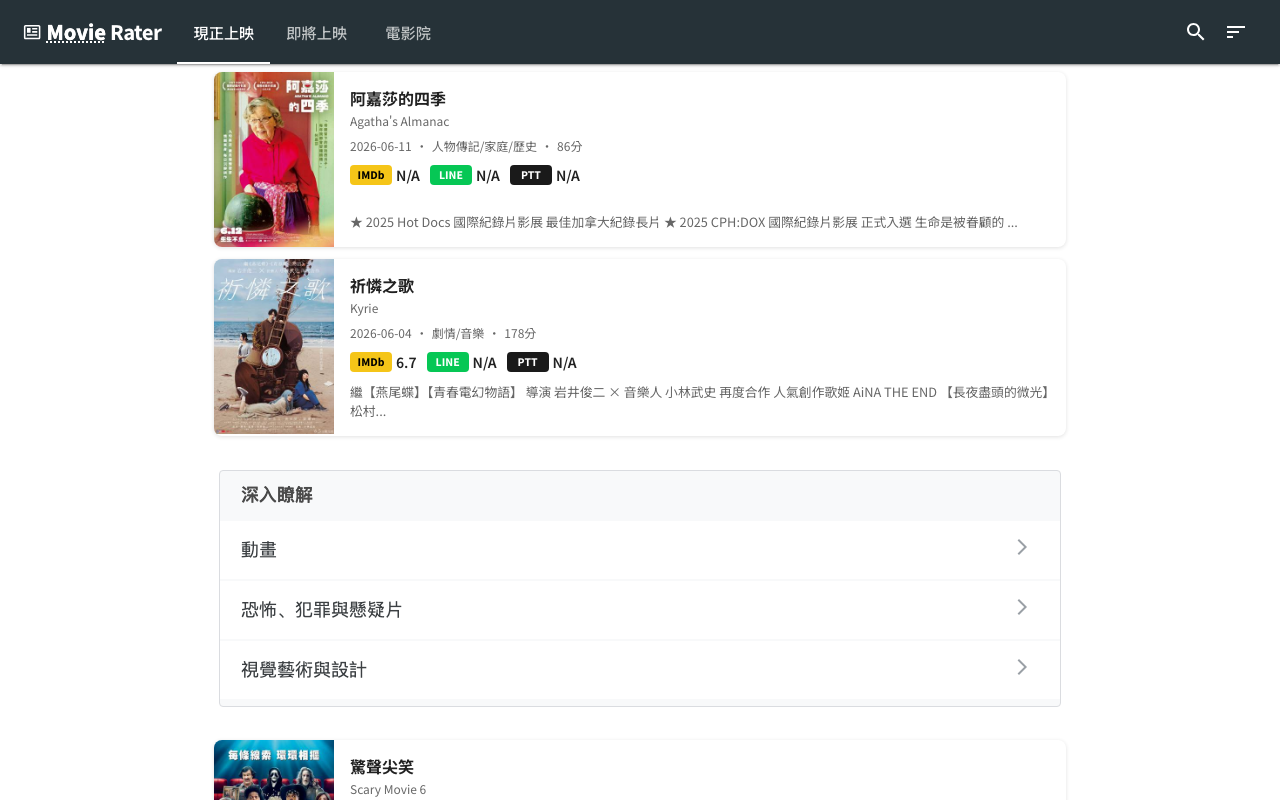Expand 視覺藝術與設計 chevron arrow

click(1022, 667)
